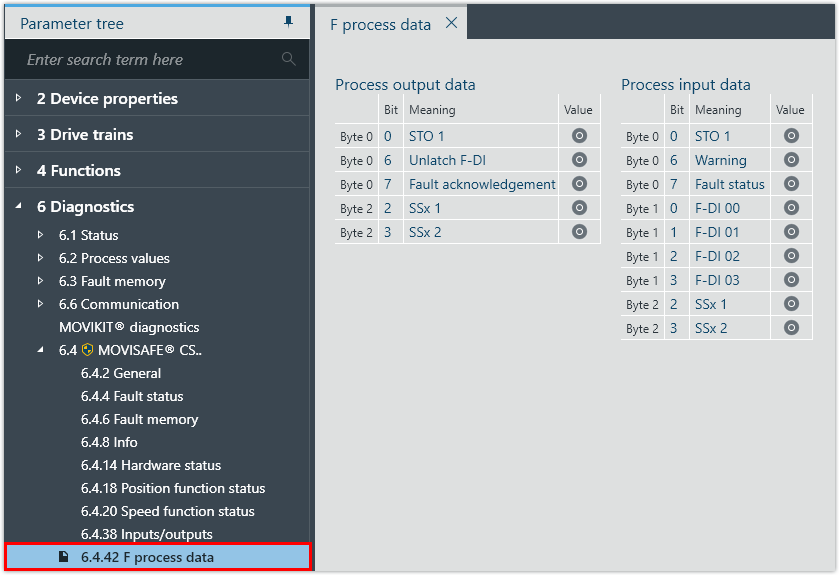Click the Warning input value indicator
Image resolution: width=839 pixels, height=575 pixels.
(791, 160)
